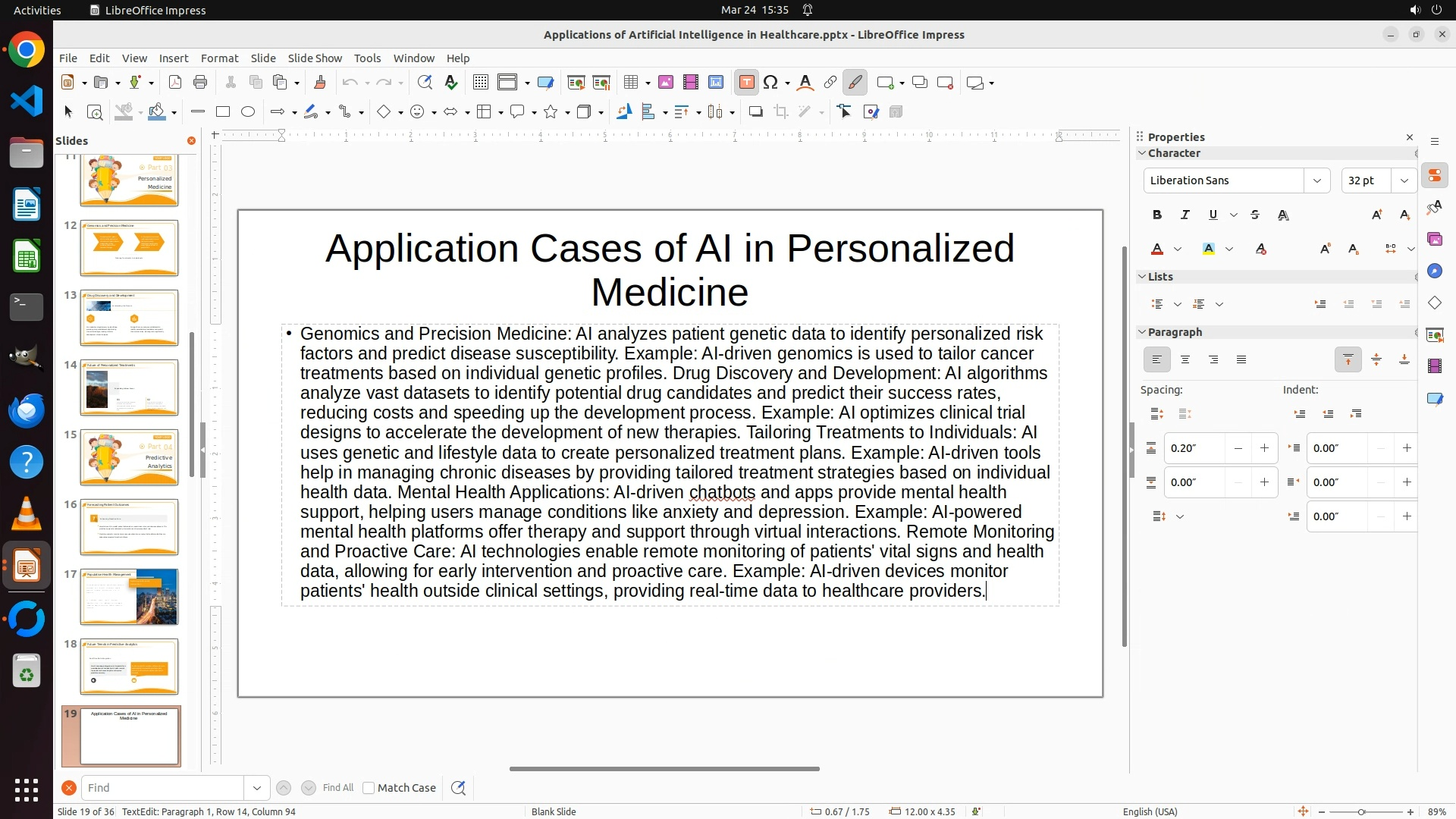Toggle Bold in Character panel
The height and width of the screenshot is (819, 1456).
tap(1157, 215)
